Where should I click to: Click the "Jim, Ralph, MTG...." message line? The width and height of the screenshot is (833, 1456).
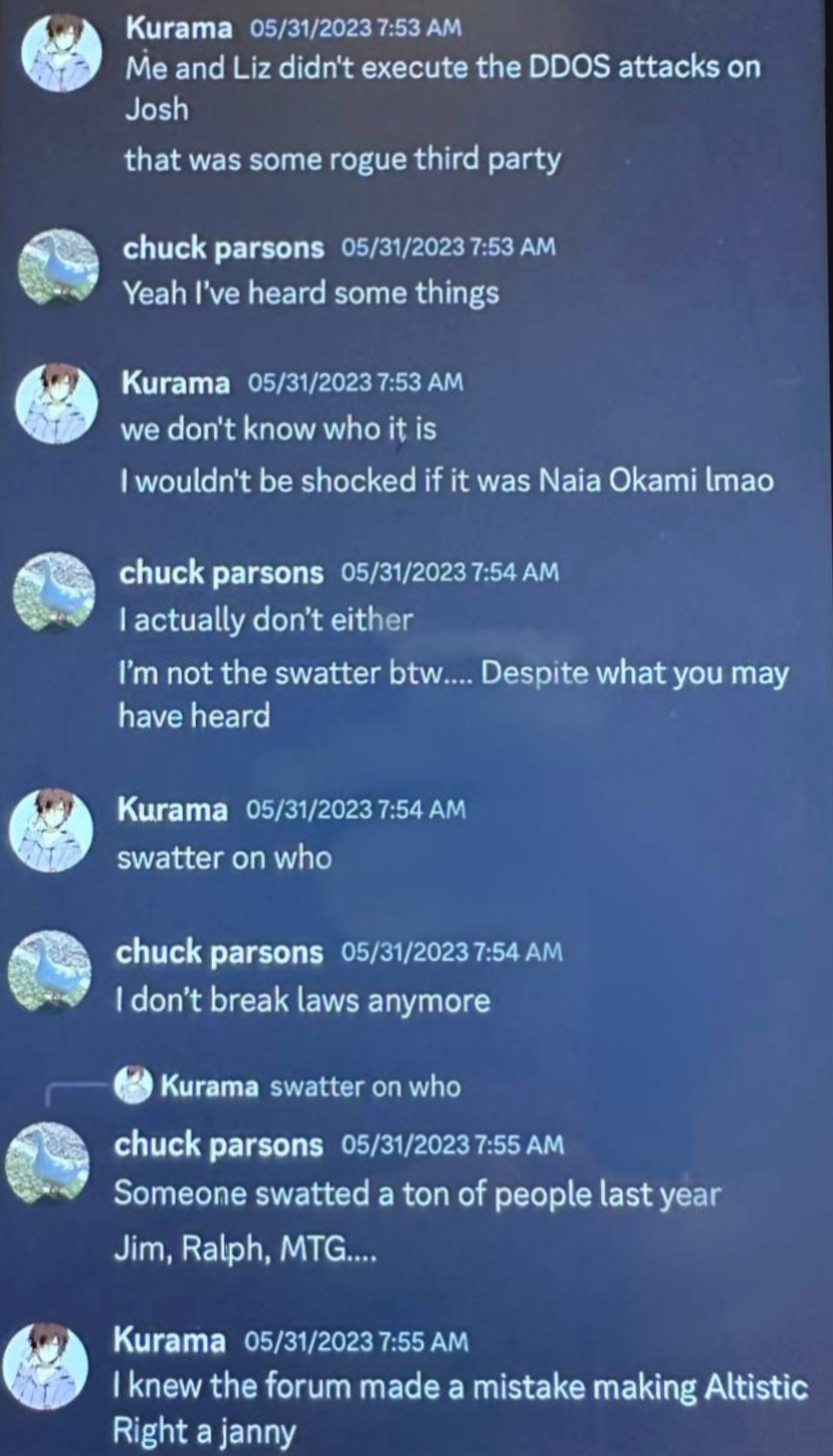[x=245, y=1248]
